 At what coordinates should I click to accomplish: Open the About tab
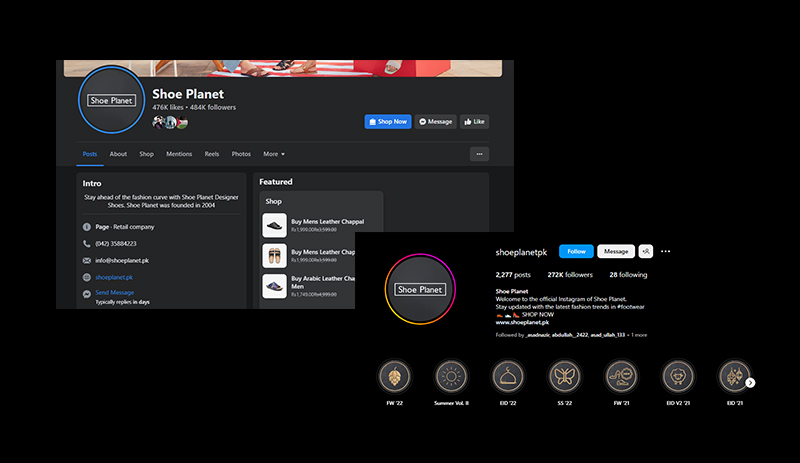[118, 154]
